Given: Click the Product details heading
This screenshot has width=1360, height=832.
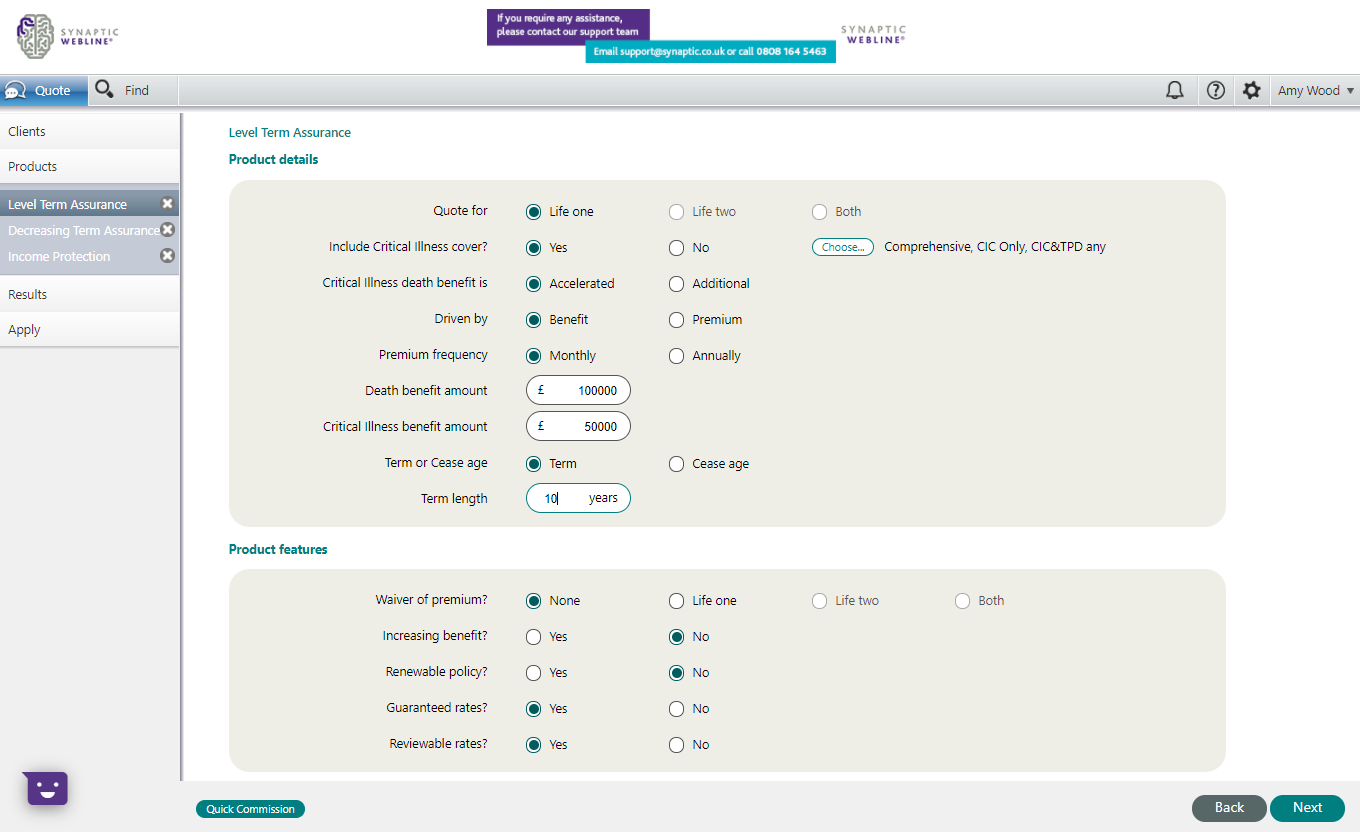Looking at the screenshot, I should (274, 159).
